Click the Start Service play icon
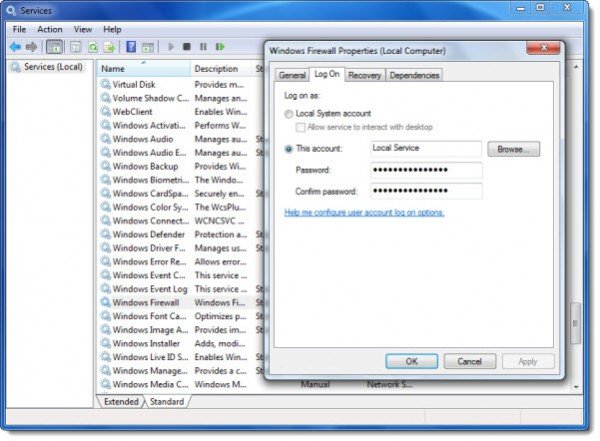 tap(171, 47)
